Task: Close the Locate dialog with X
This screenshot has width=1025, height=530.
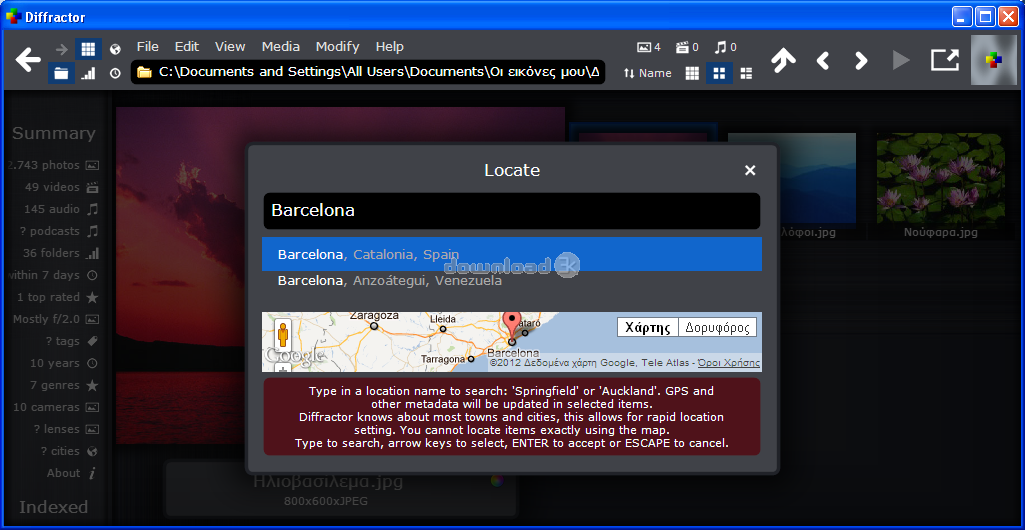Action: [750, 171]
